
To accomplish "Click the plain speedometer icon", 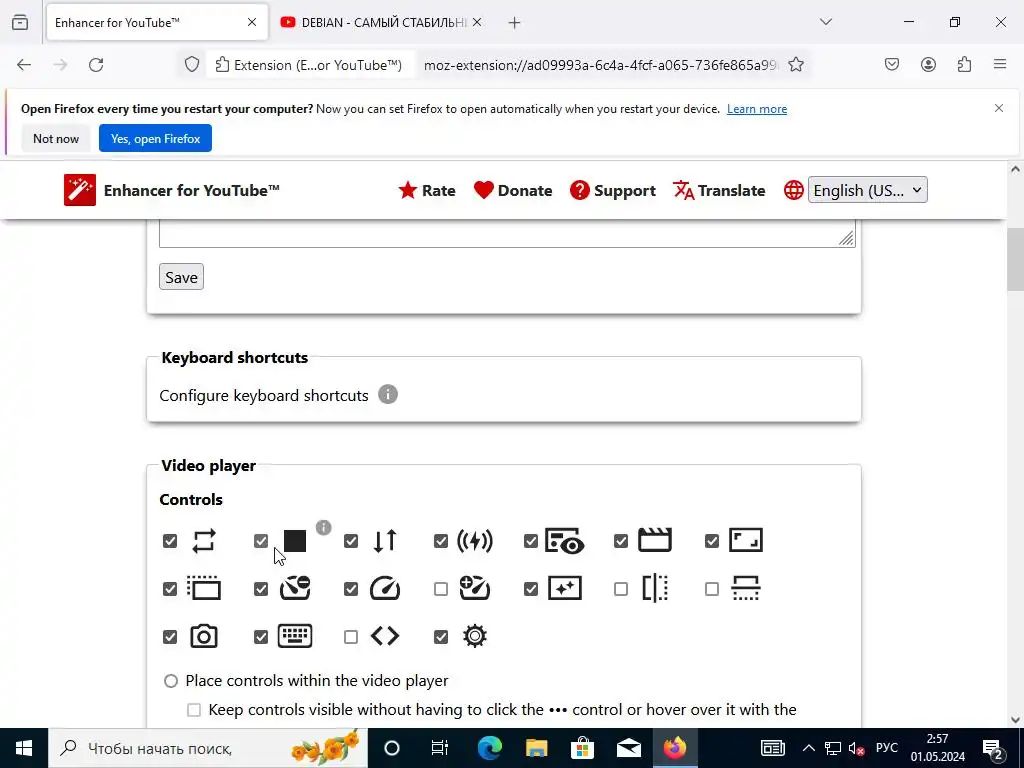I will click(385, 588).
